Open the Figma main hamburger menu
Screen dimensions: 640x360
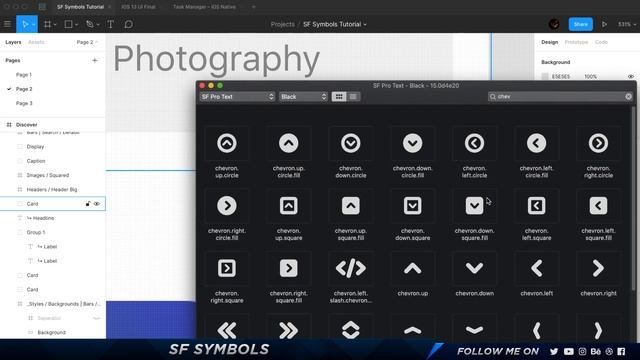pos(7,24)
